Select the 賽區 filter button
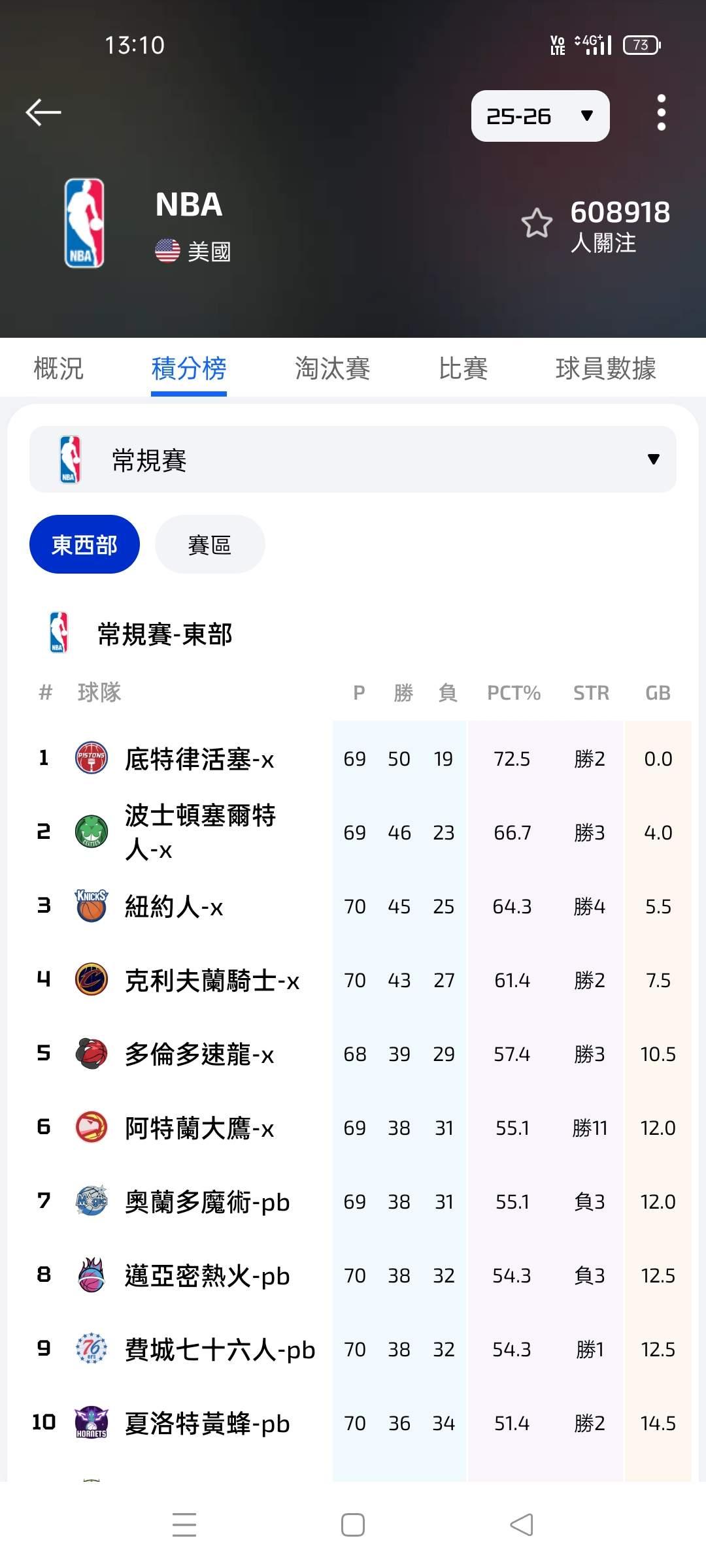 210,544
